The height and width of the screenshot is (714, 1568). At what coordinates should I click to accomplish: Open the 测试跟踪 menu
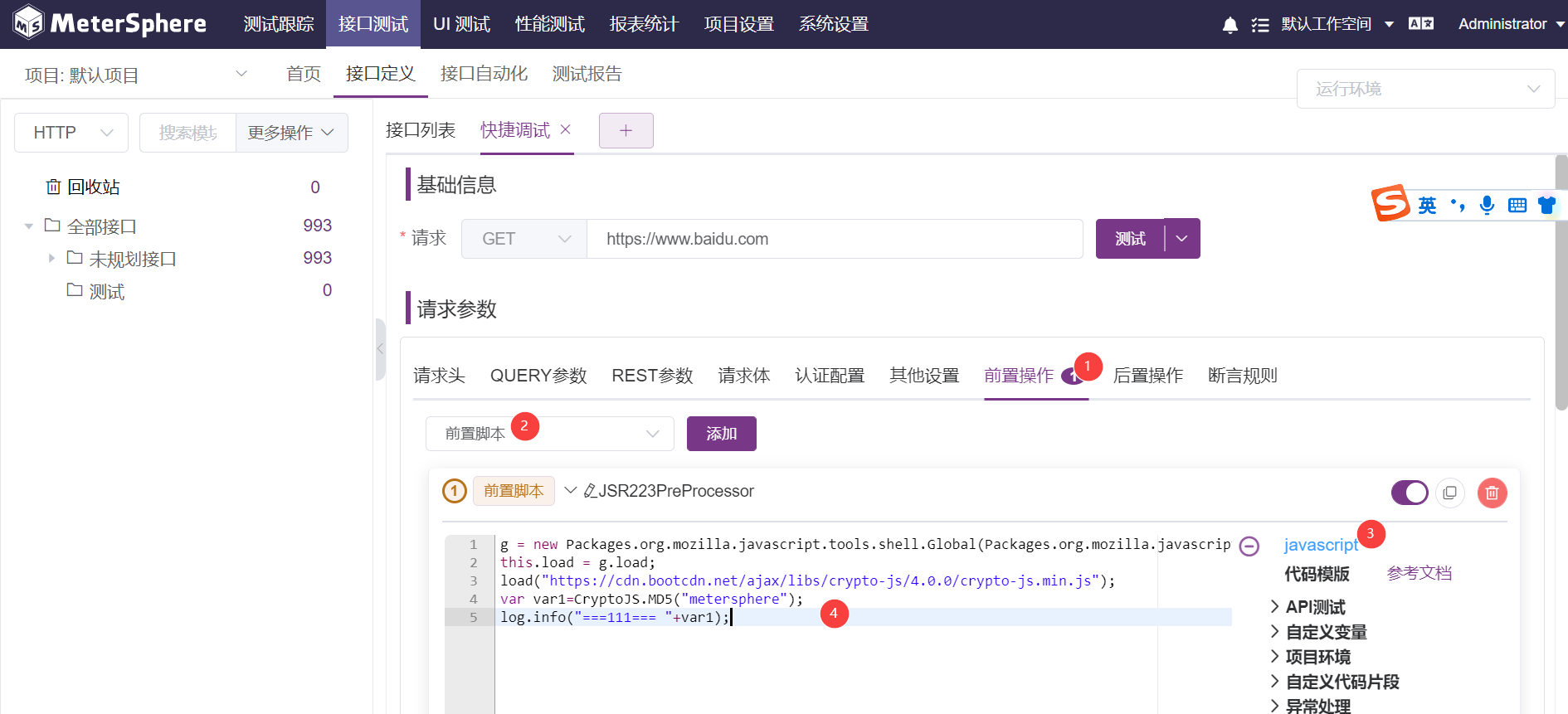pyautogui.click(x=279, y=24)
